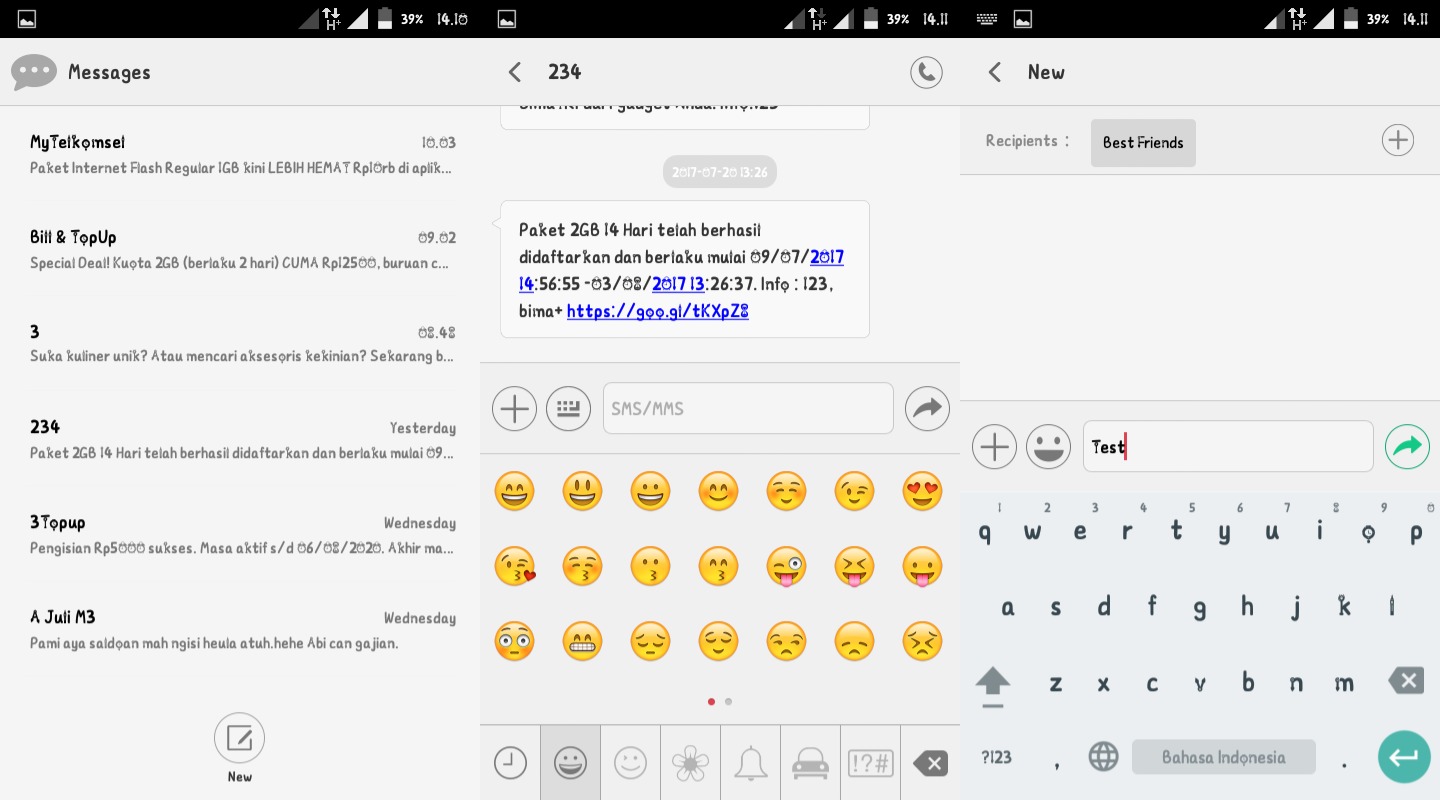Tap the 14.10 clock in status bar
The height and width of the screenshot is (800, 1440).
click(x=453, y=18)
